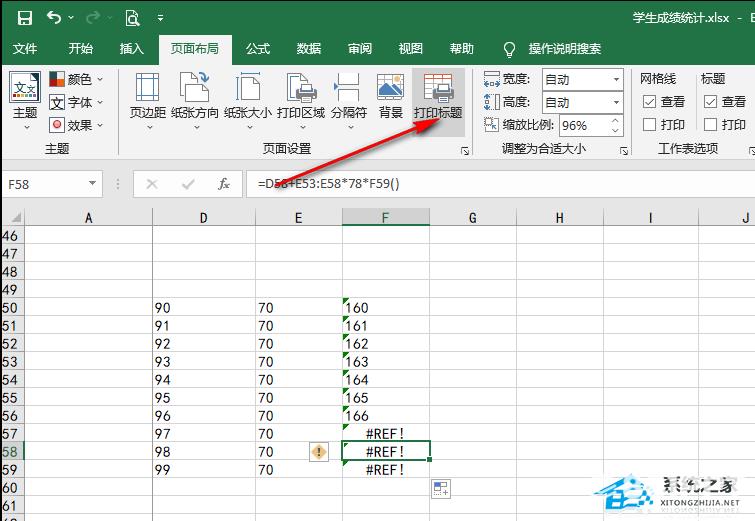Open the 文件 tab
The height and width of the screenshot is (521, 755).
click(x=25, y=49)
